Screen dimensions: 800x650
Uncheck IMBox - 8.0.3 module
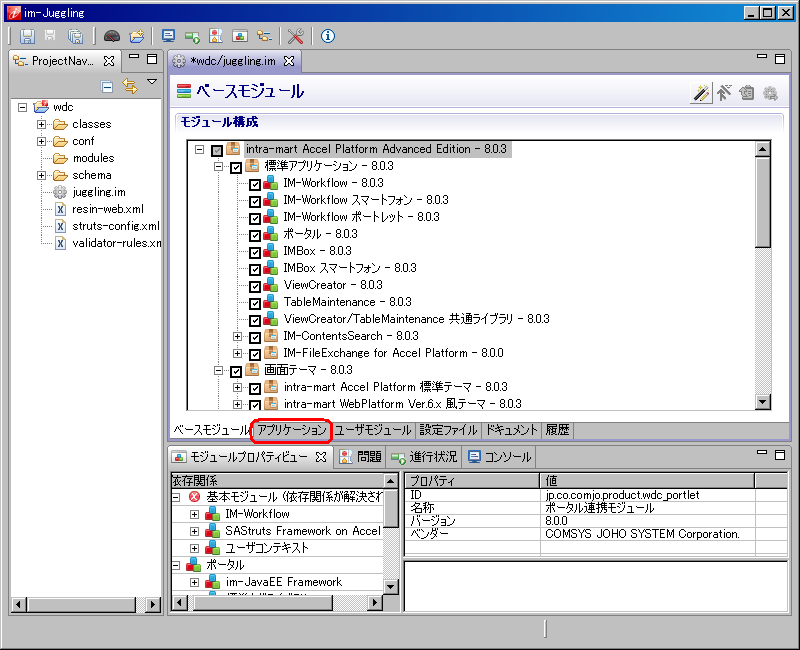tap(255, 252)
